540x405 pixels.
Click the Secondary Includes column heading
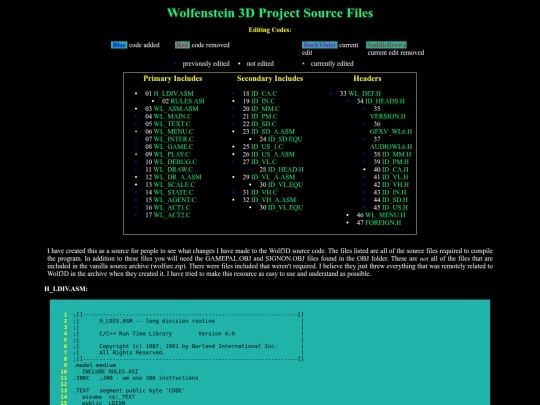[x=270, y=79]
